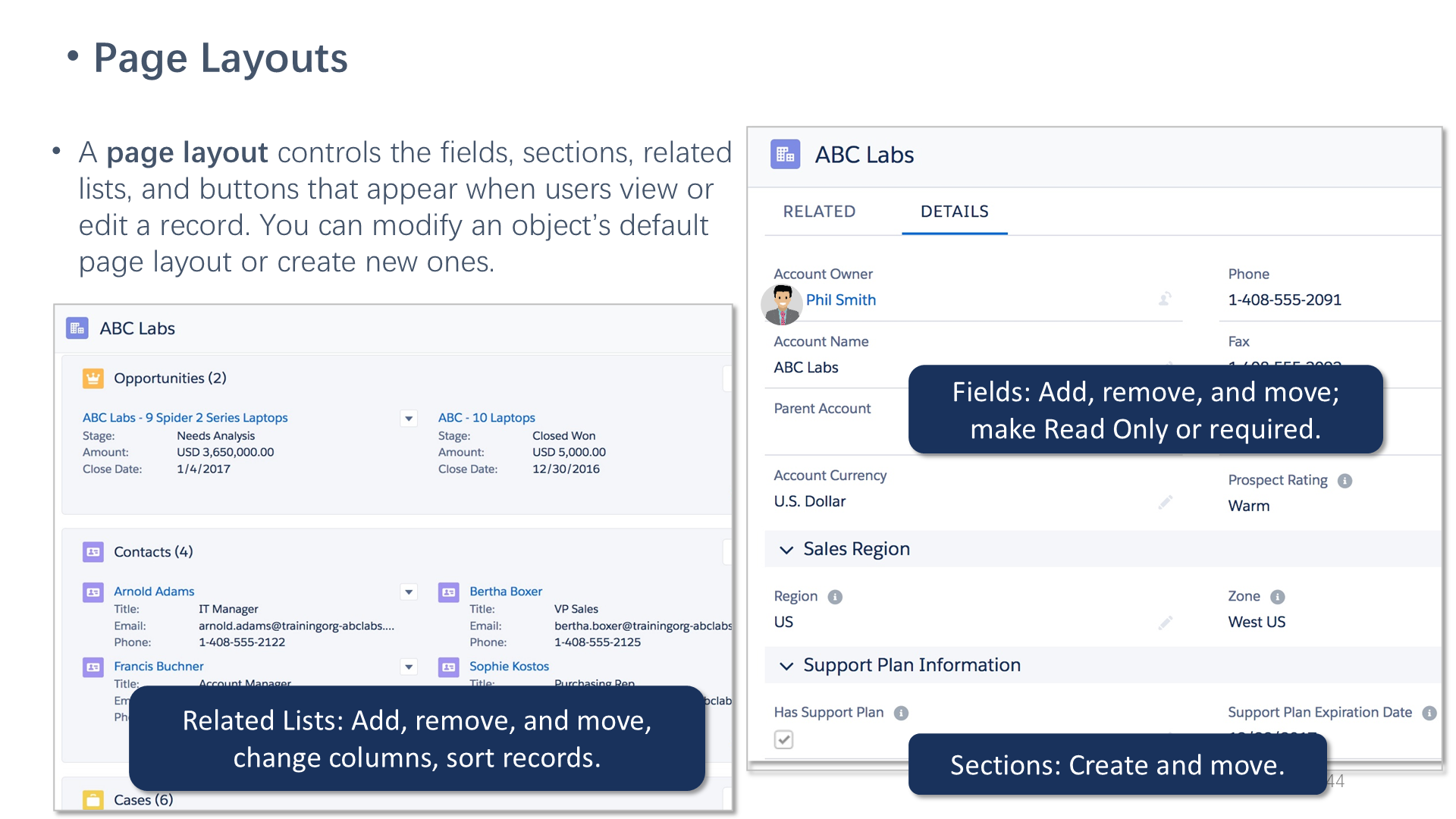Click the Needs Analysis stage value
The width and height of the screenshot is (1456, 819).
[215, 436]
